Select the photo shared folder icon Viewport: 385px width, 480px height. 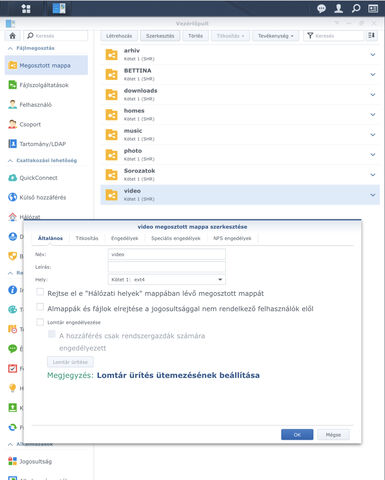tap(111, 155)
